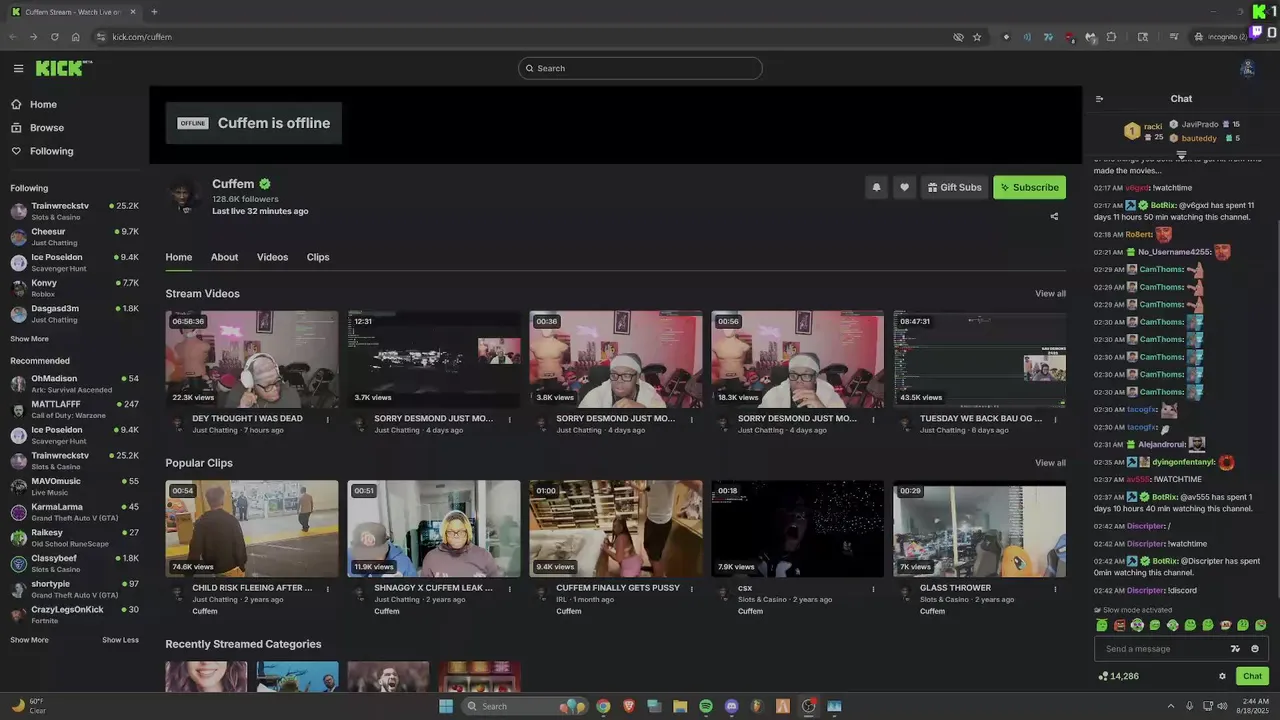Open Konvy channel in sidebar
Screen dimensions: 1280x720
tap(75, 288)
